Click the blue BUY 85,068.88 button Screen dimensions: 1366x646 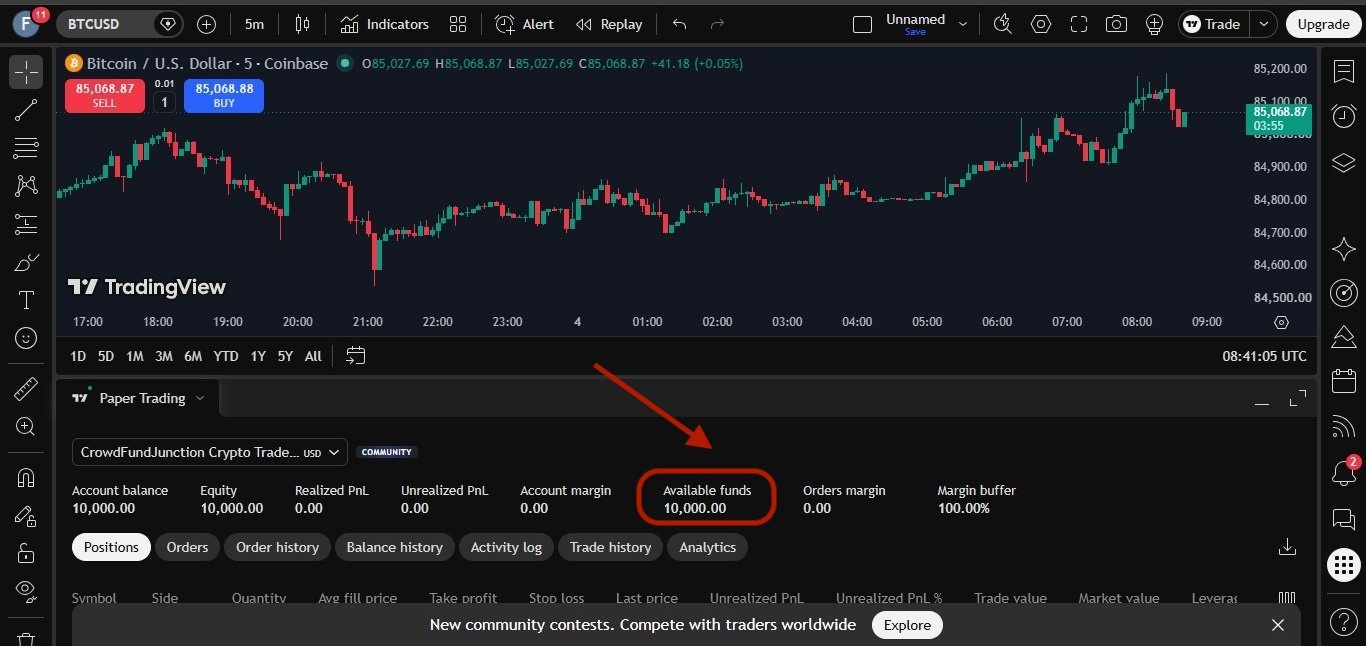[x=224, y=96]
